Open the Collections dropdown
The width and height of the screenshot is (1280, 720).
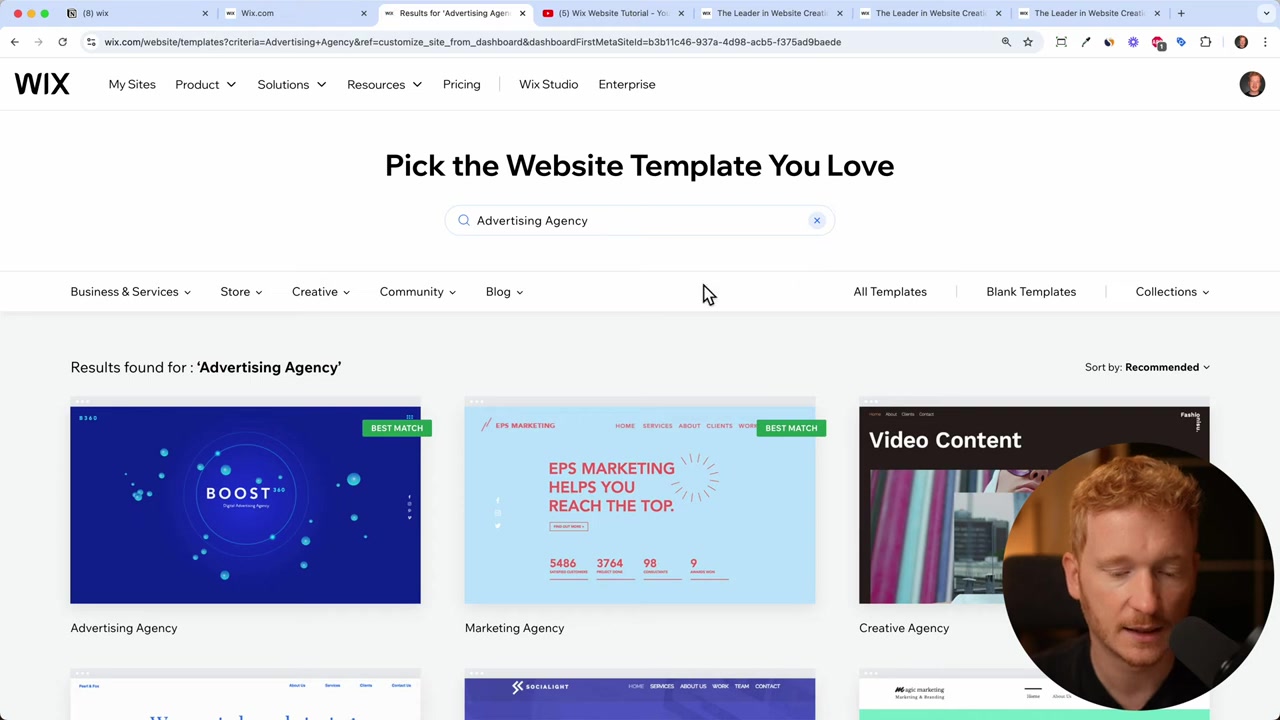(x=1172, y=292)
